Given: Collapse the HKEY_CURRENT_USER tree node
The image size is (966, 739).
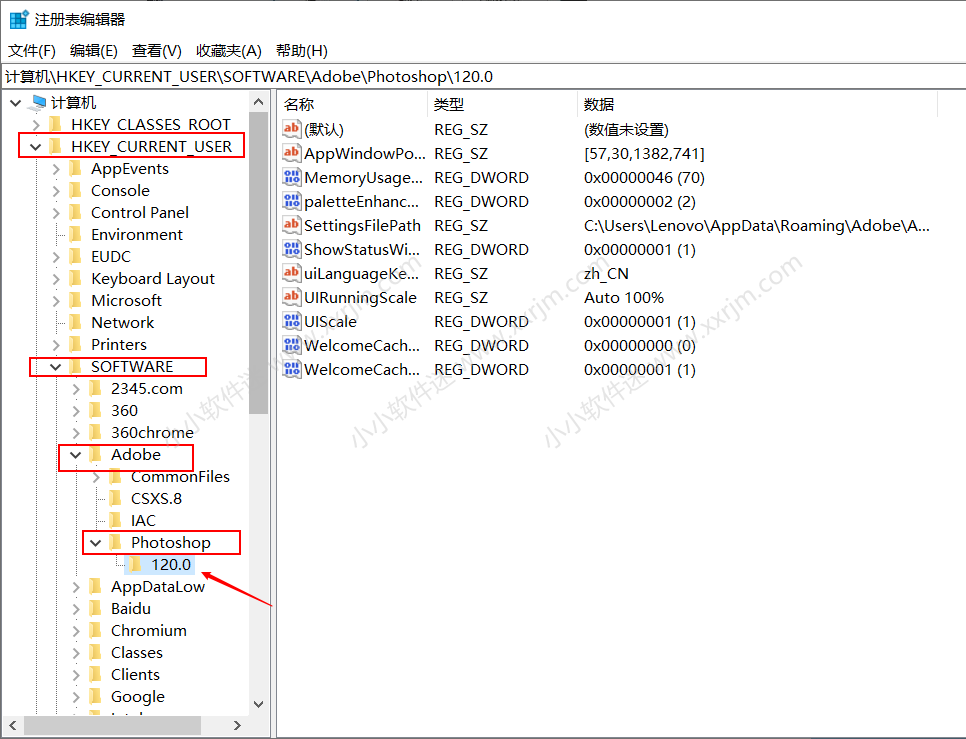Looking at the screenshot, I should [37, 145].
